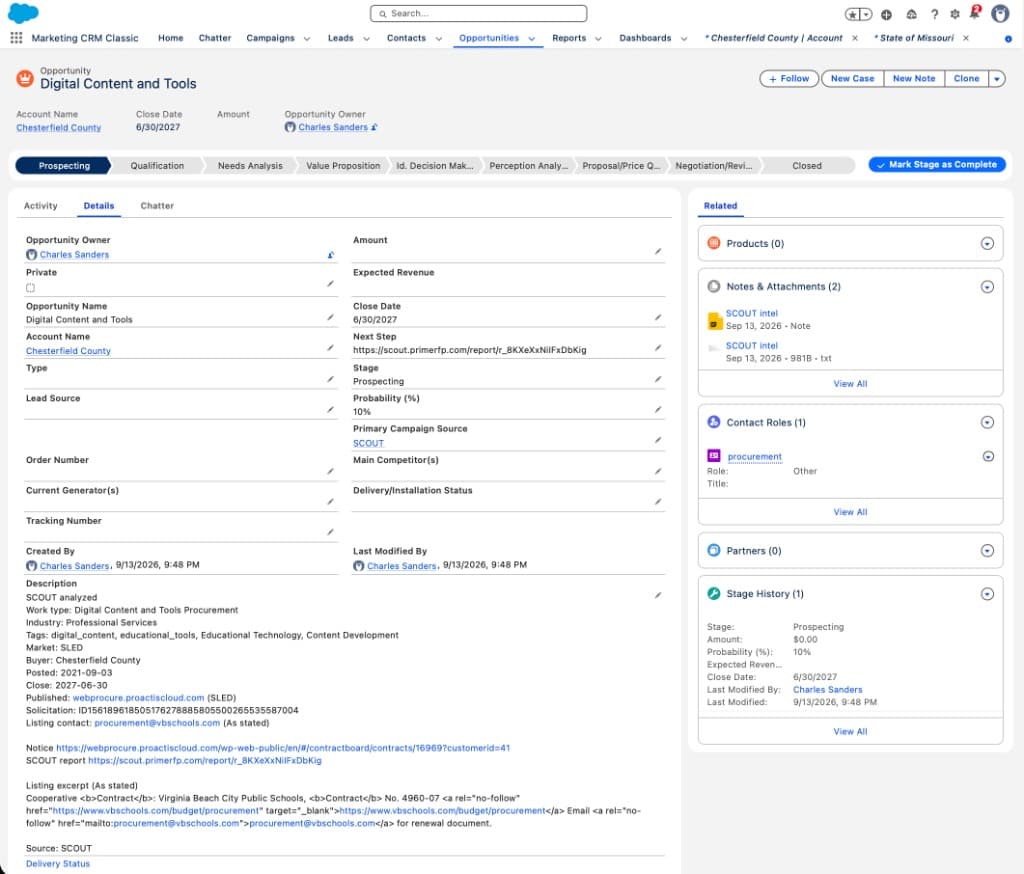The width and height of the screenshot is (1024, 874).
Task: Toggle the Private checkbox
Action: [x=30, y=288]
